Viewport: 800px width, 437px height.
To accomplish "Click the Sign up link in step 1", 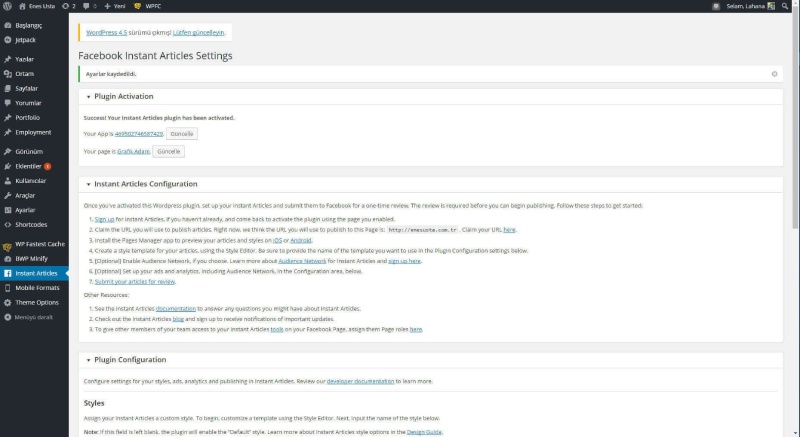I will (105, 219).
